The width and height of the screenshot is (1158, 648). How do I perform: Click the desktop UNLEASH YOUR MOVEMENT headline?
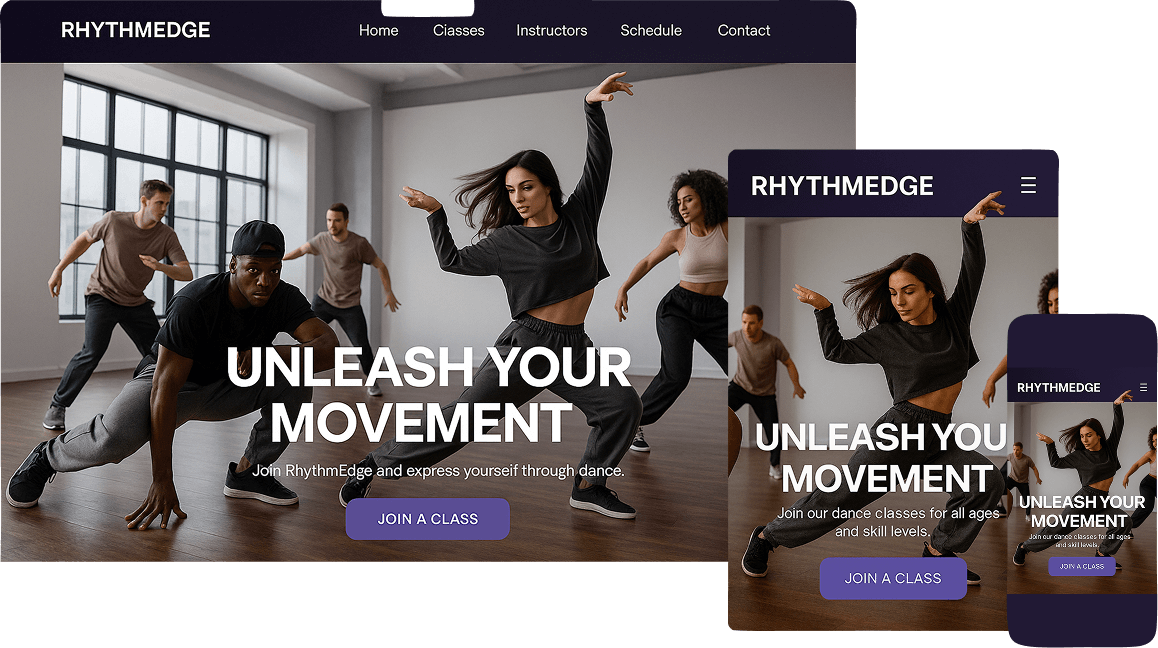[x=428, y=395]
